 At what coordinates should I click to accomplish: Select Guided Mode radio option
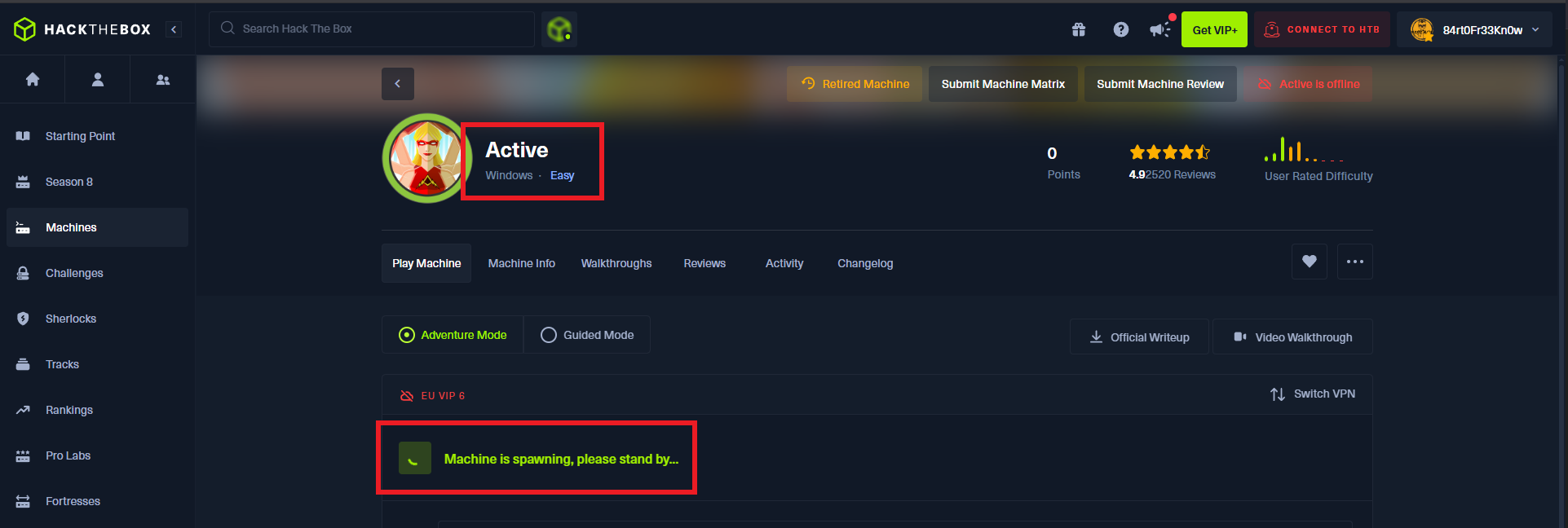pos(587,335)
